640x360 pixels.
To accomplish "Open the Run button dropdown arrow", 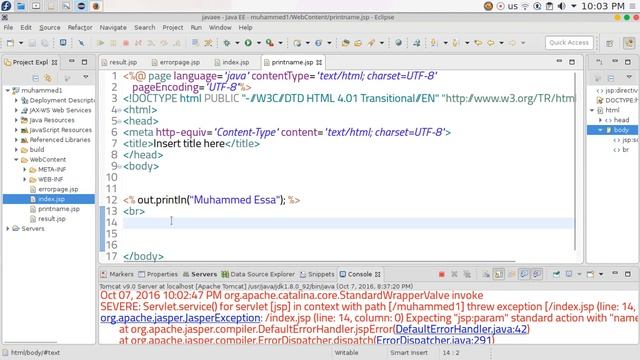I will 258,43.
